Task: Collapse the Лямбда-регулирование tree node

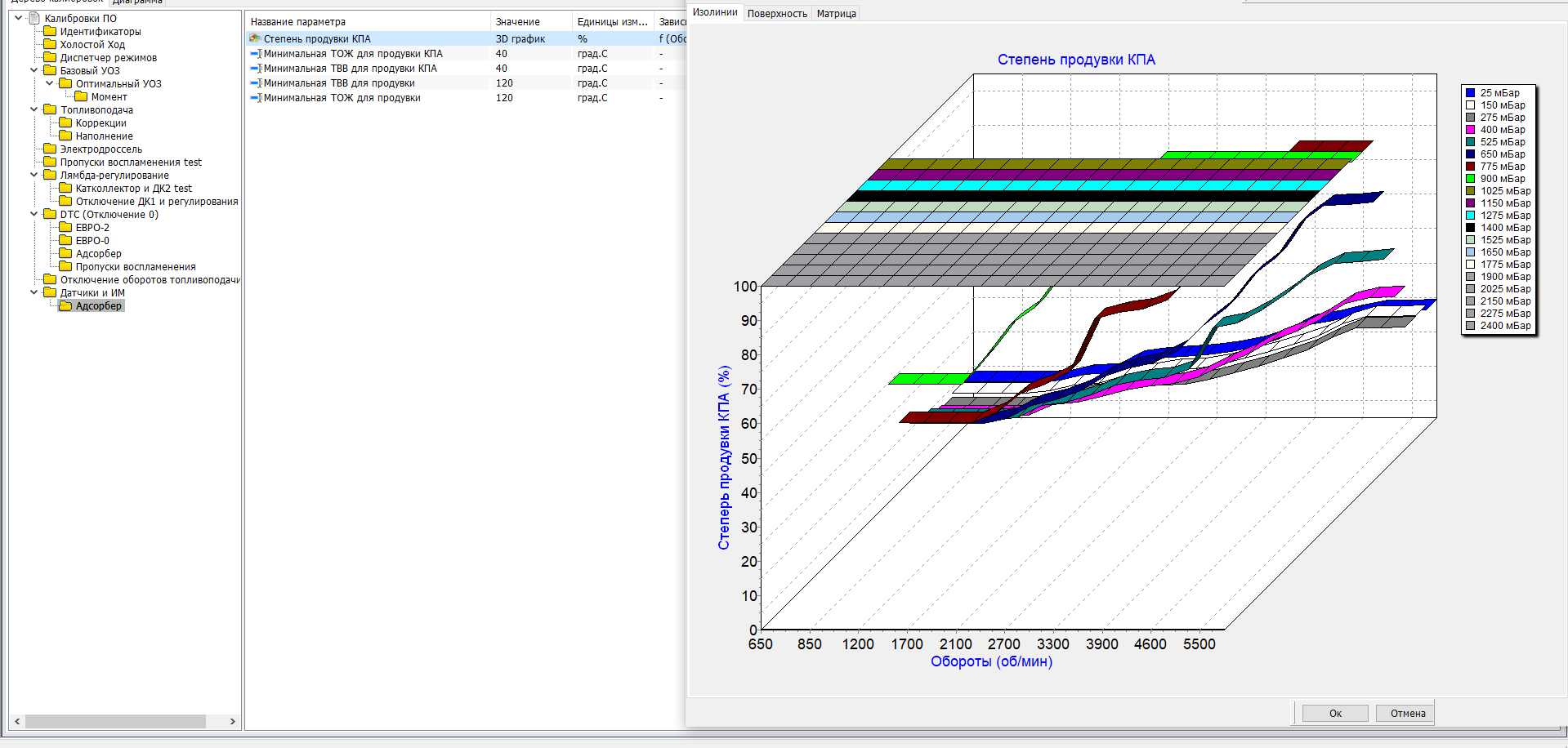Action: (x=34, y=175)
